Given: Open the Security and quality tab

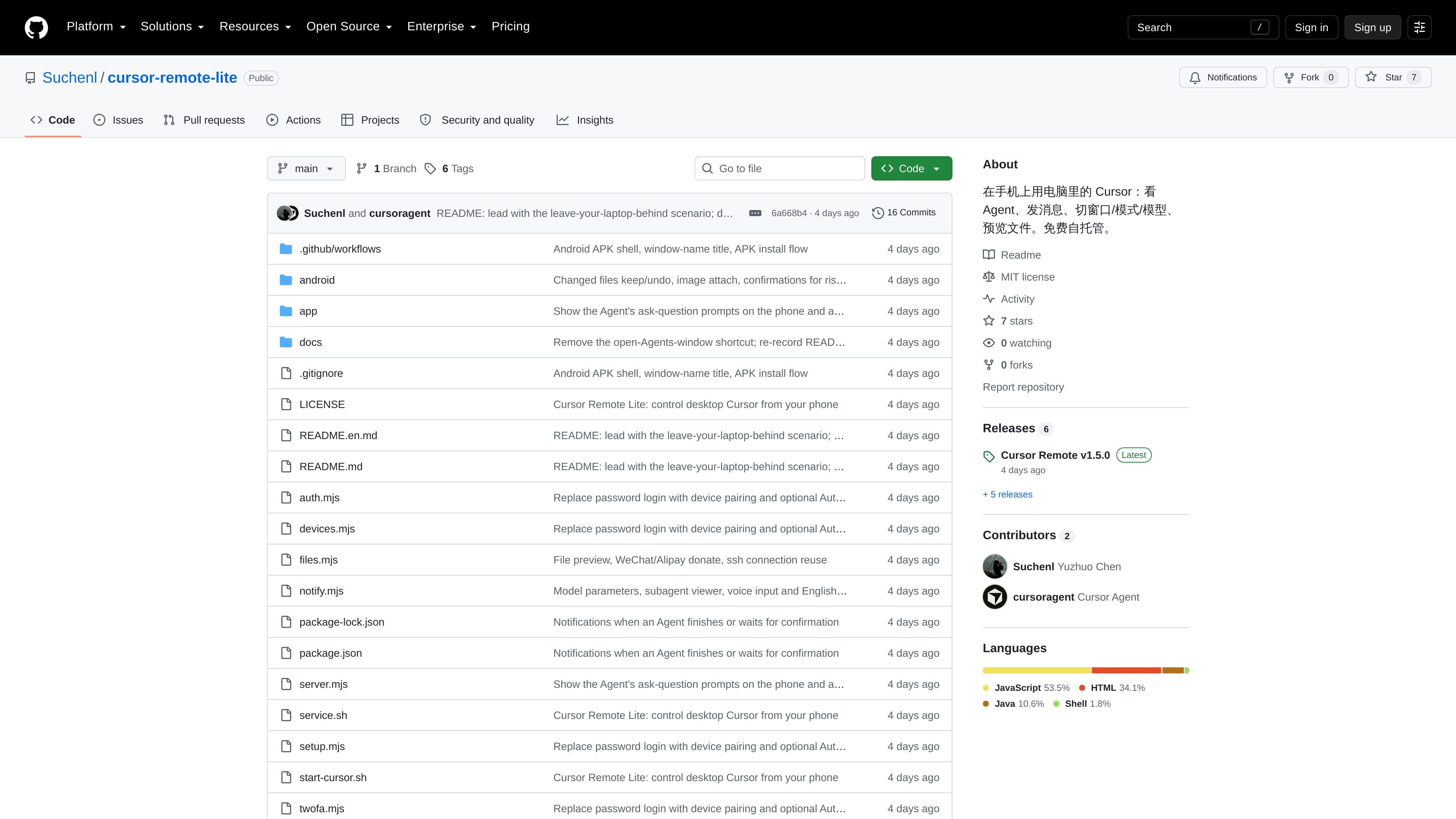Looking at the screenshot, I should pyautogui.click(x=477, y=120).
